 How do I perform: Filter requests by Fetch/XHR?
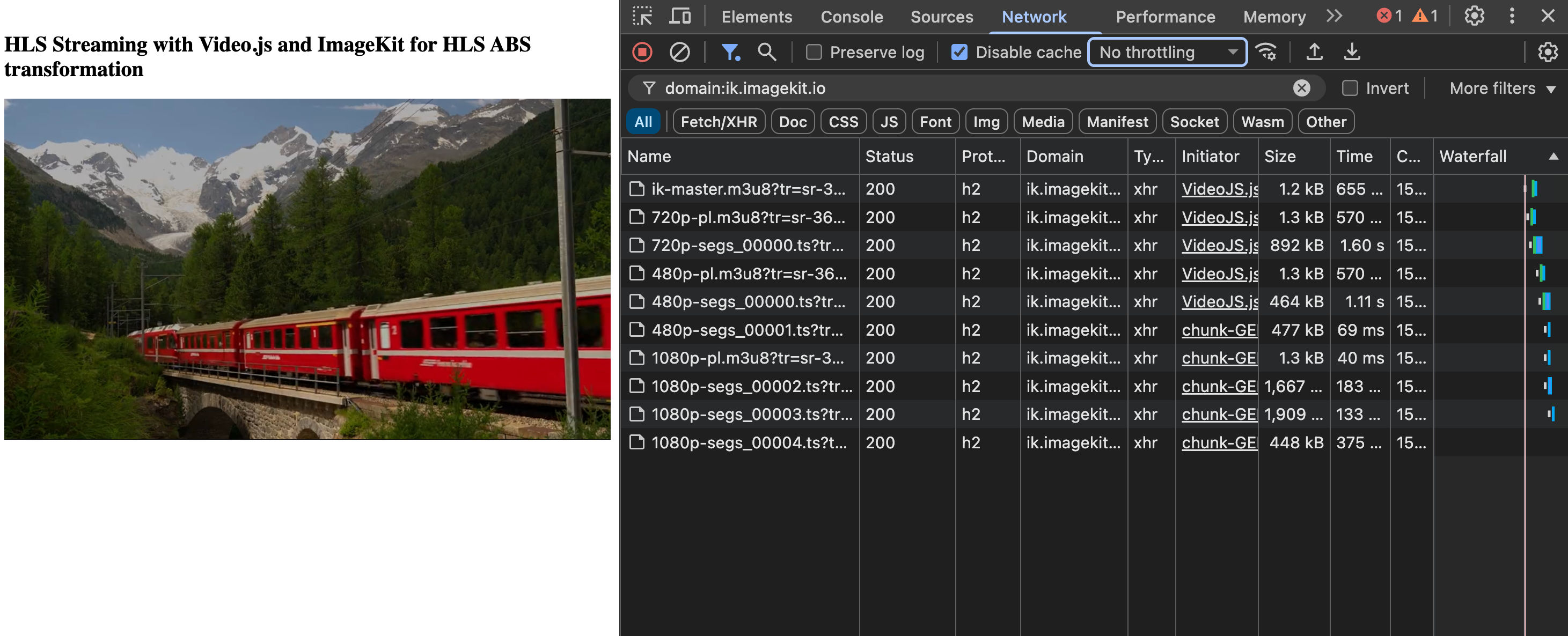click(718, 122)
